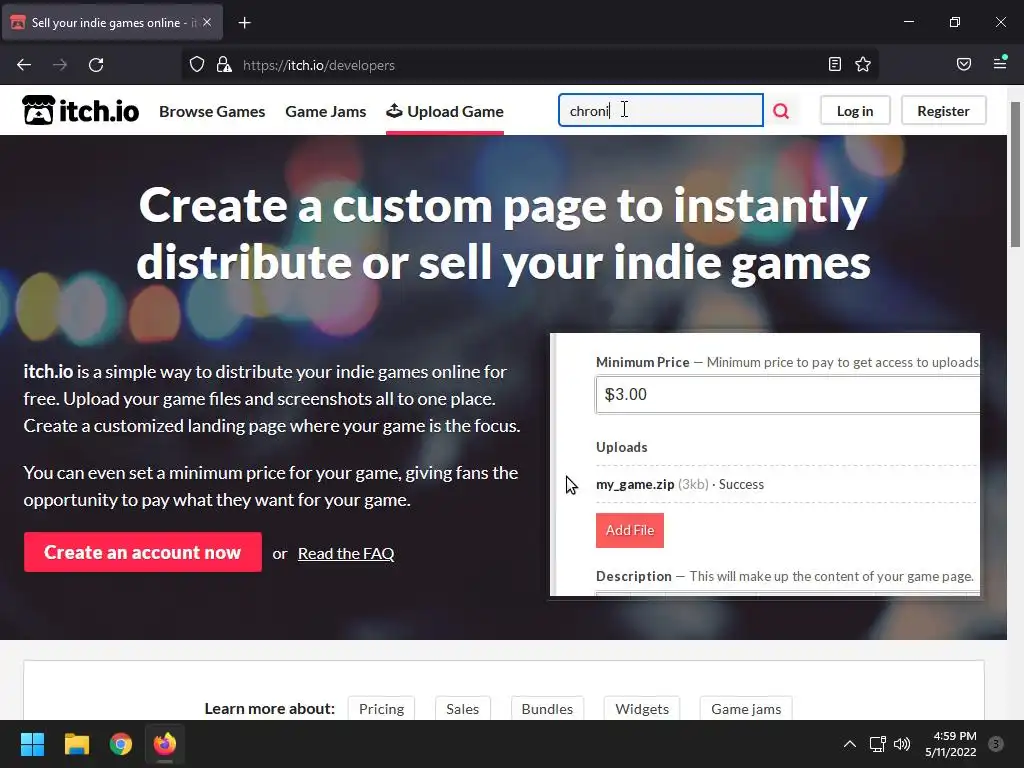Open the Bundles learn-more link
Viewport: 1024px width, 768px height.
547,709
